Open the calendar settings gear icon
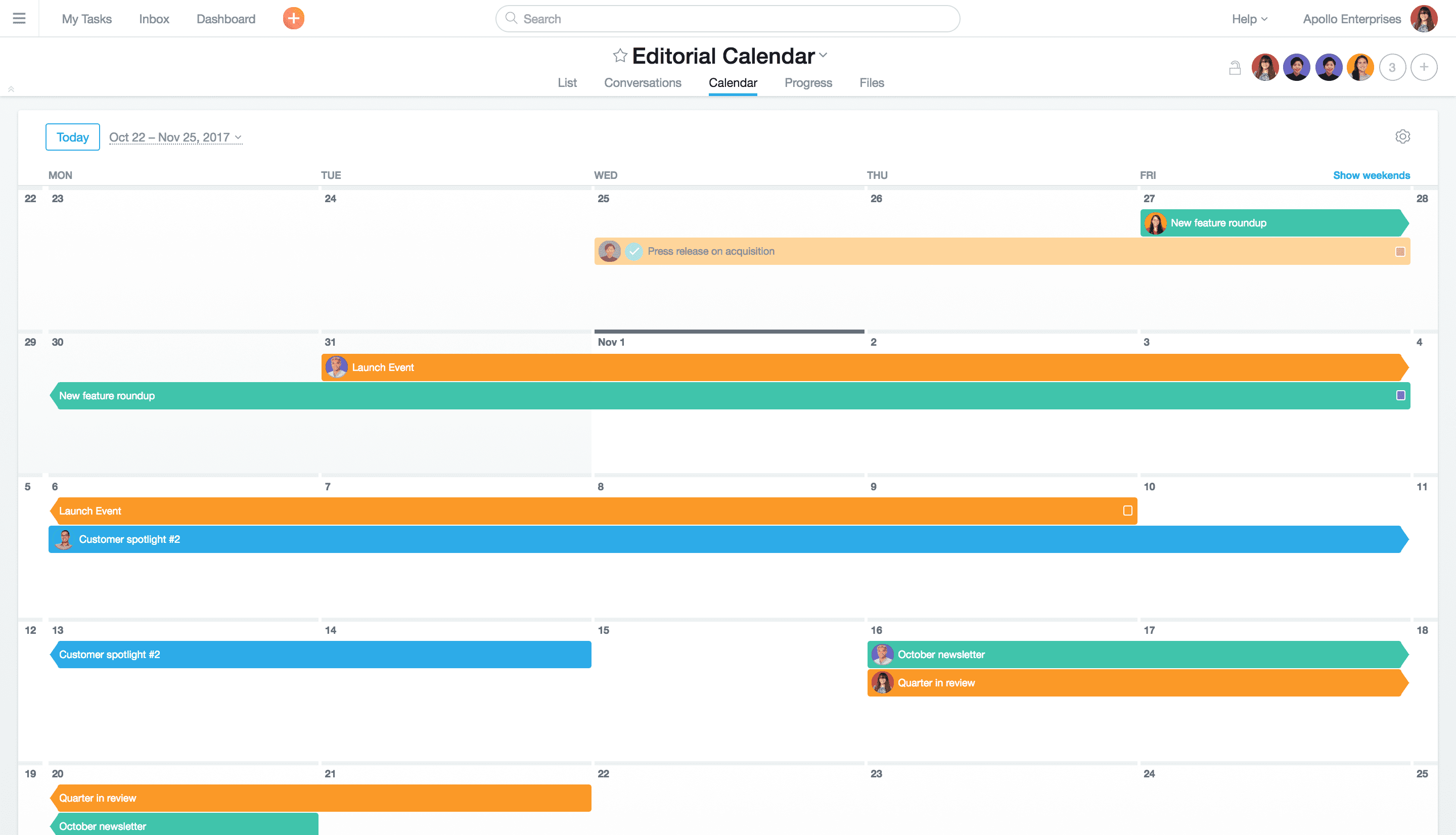The image size is (1456, 835). (1403, 136)
